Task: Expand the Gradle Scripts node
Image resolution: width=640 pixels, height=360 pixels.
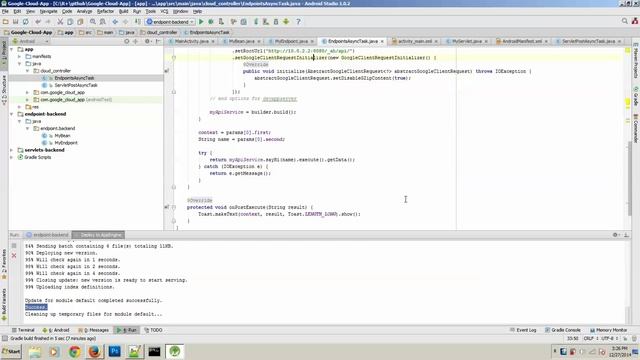Action: [11, 157]
